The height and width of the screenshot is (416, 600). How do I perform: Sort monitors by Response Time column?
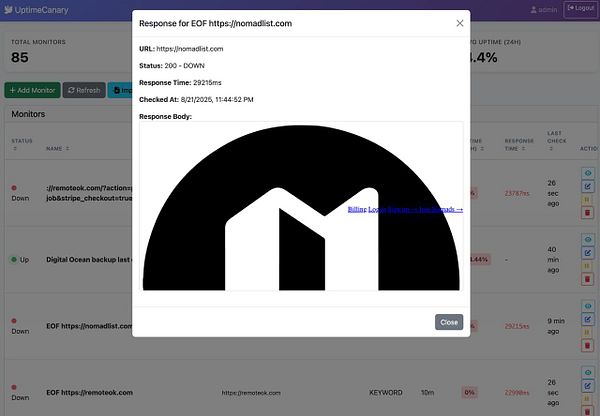[518, 145]
